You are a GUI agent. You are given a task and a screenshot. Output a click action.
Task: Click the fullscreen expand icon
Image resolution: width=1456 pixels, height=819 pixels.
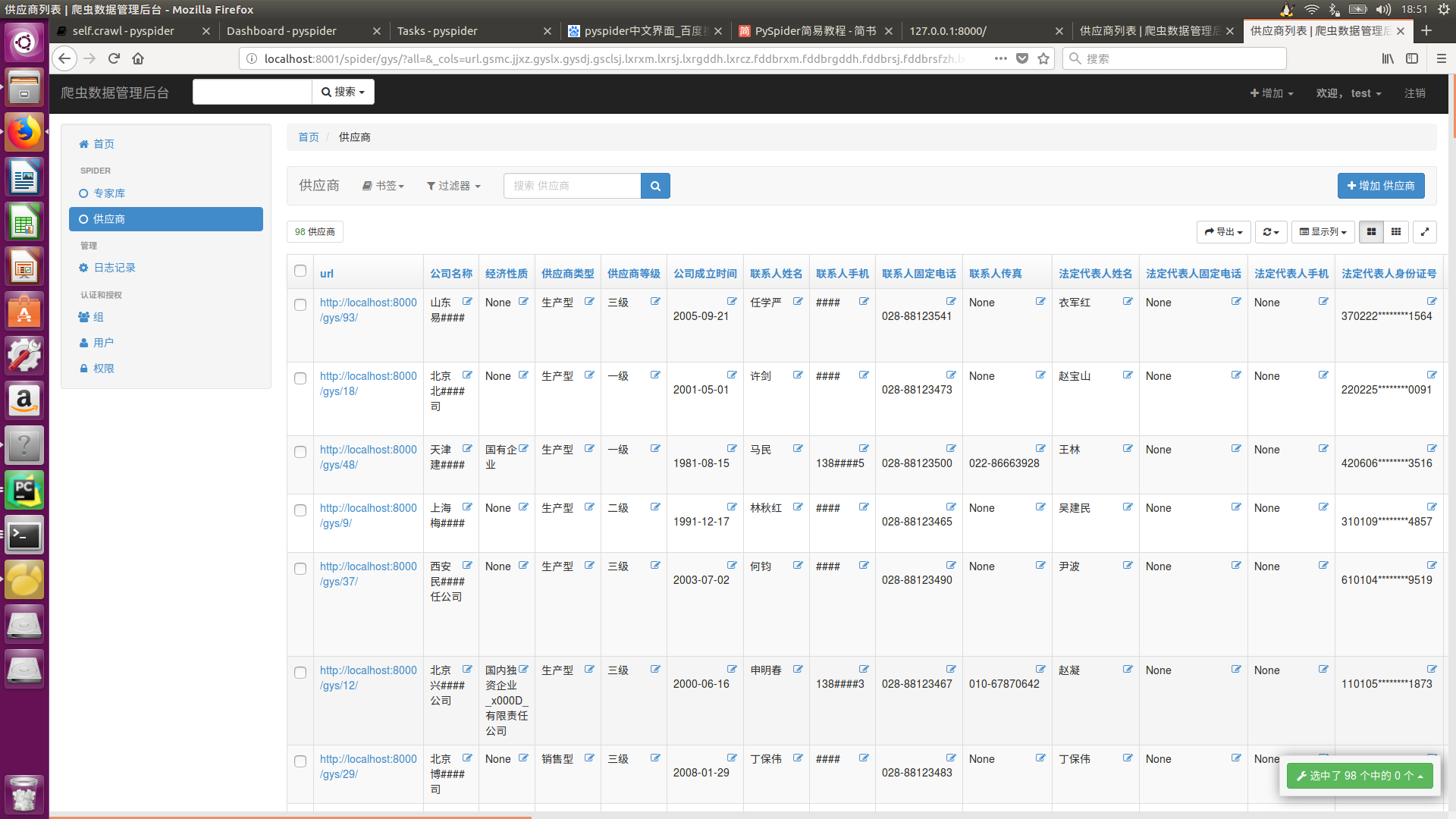coord(1425,232)
